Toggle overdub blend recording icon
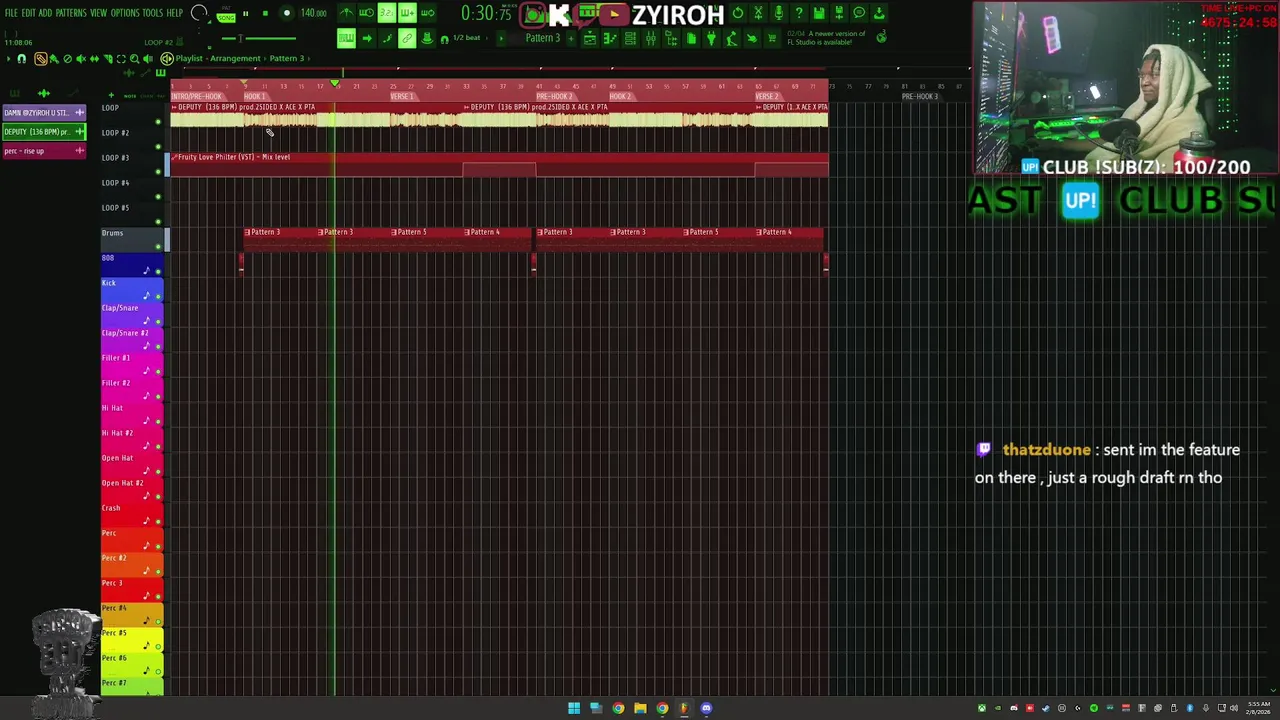The image size is (1280, 720). [x=407, y=13]
